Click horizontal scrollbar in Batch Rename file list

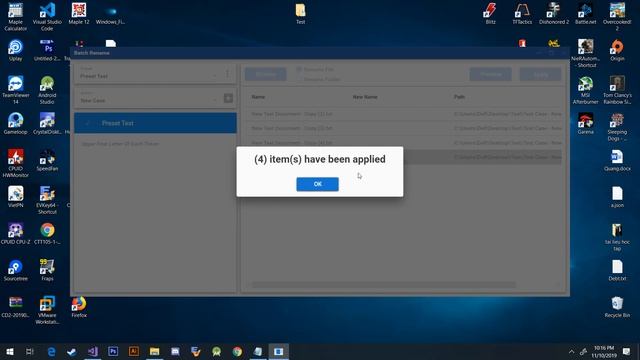click(x=384, y=284)
